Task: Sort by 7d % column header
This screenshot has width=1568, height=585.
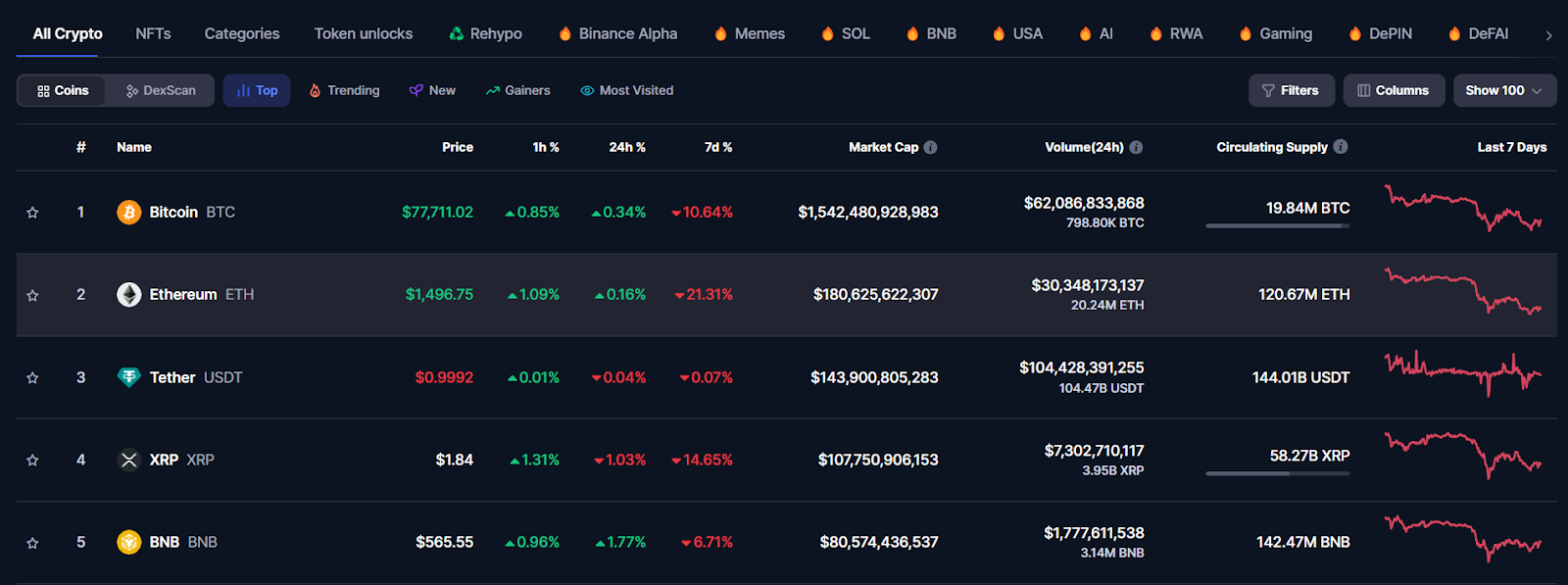Action: 718,147
